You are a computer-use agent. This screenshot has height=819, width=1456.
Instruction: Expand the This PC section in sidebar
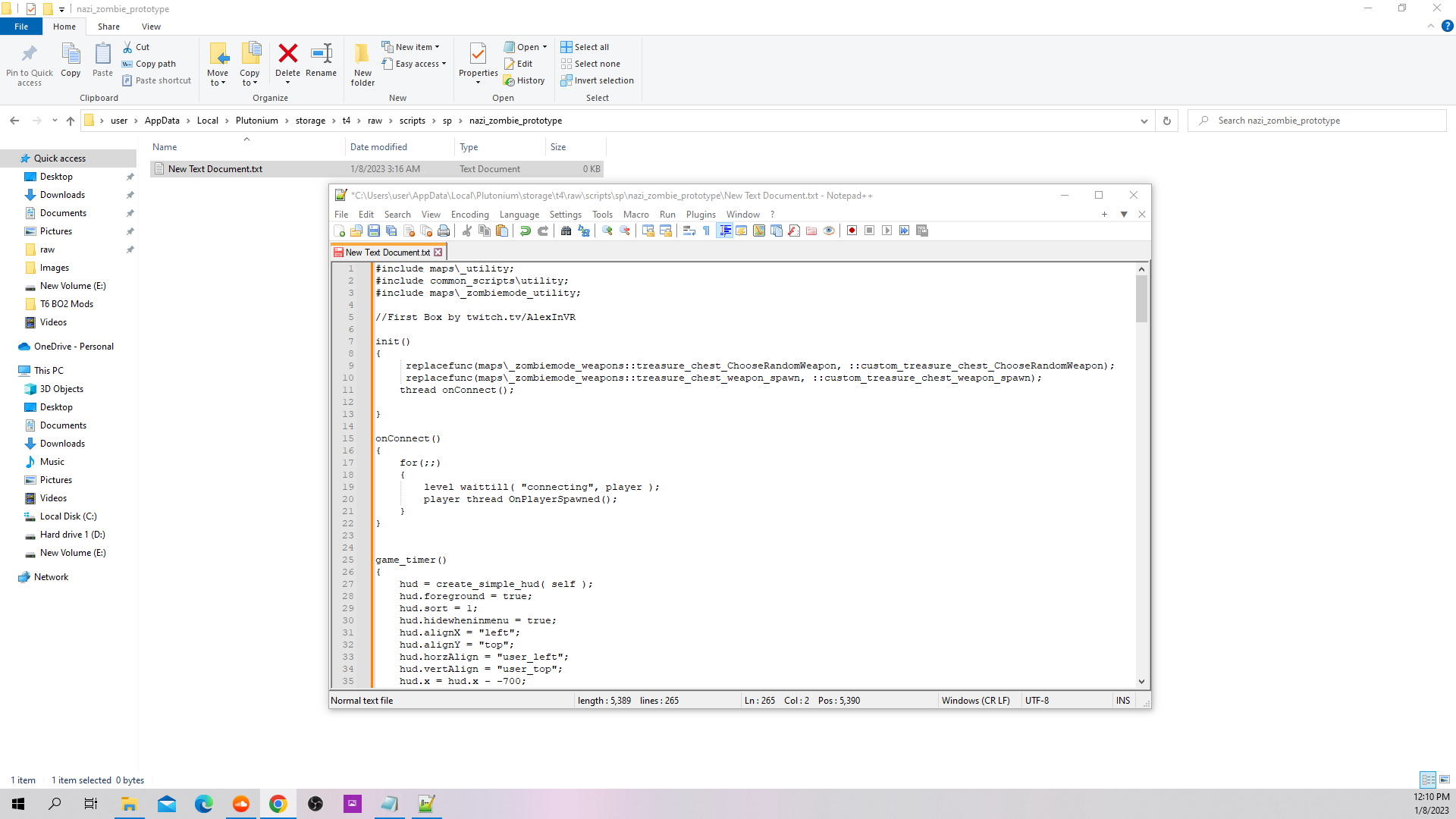8,370
